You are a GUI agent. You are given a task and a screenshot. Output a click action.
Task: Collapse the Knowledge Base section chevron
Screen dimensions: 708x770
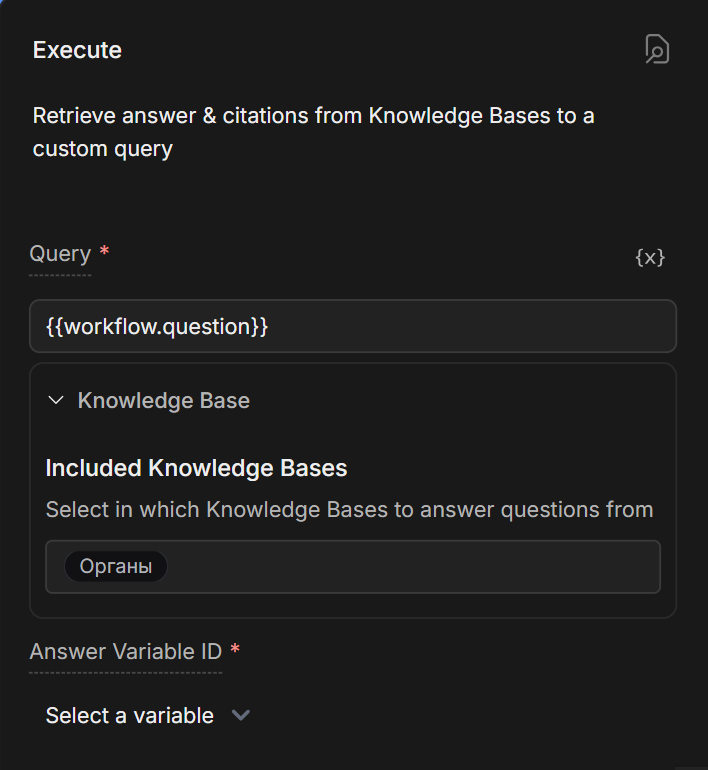click(56, 401)
